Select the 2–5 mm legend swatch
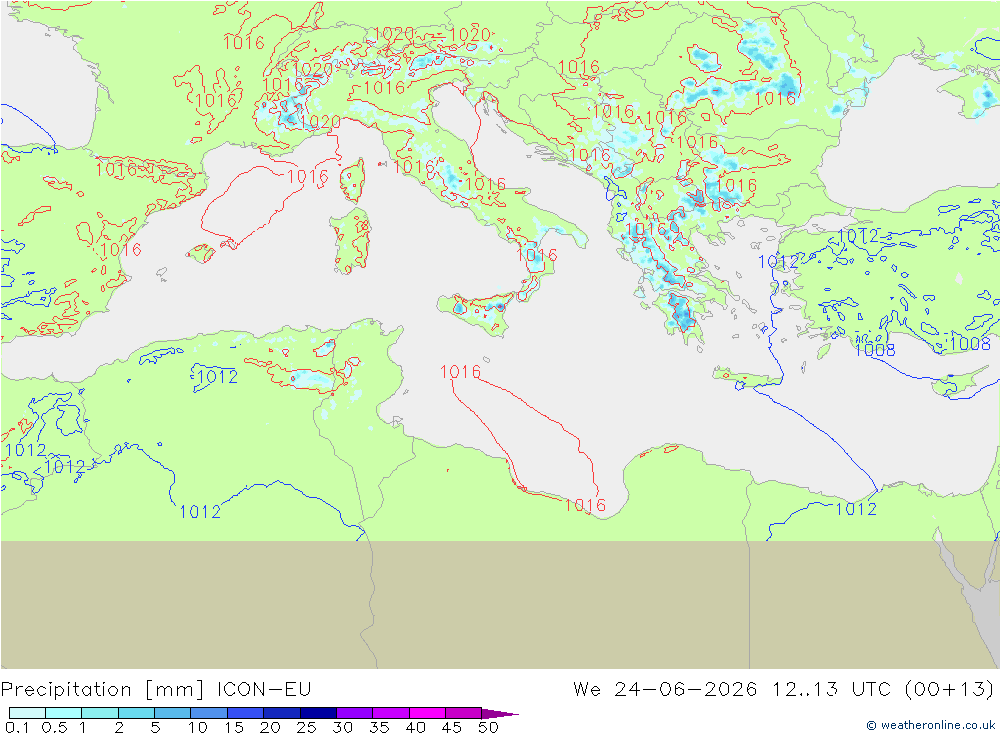Viewport: 1000px width, 733px height. (x=136, y=713)
